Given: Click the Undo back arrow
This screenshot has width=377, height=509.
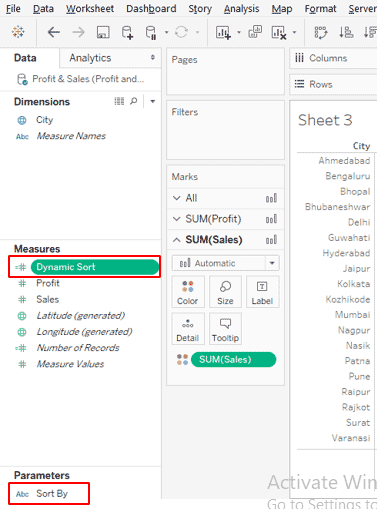Looking at the screenshot, I should click(x=54, y=32).
